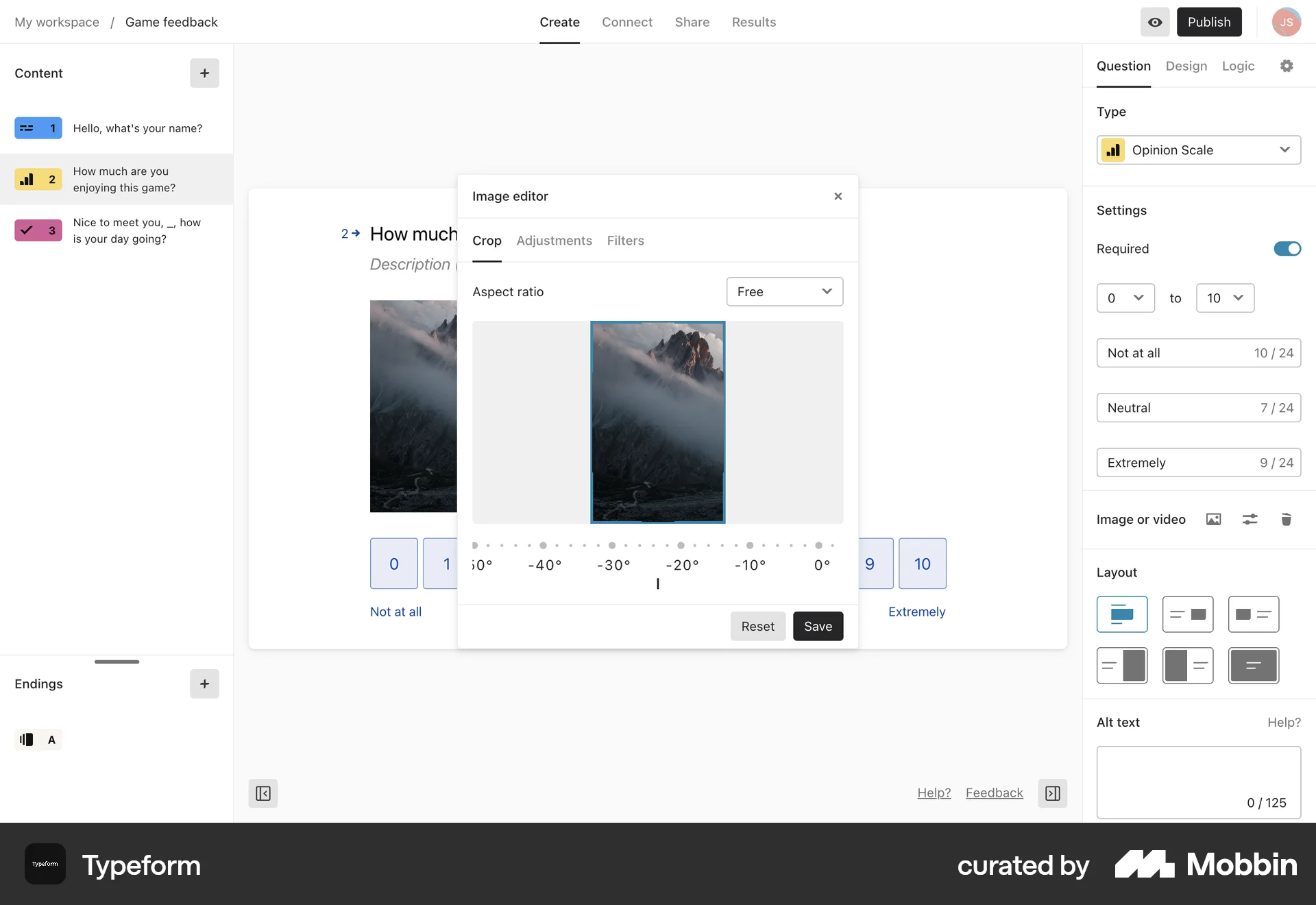Delete the question image
The image size is (1316, 905).
(x=1287, y=520)
